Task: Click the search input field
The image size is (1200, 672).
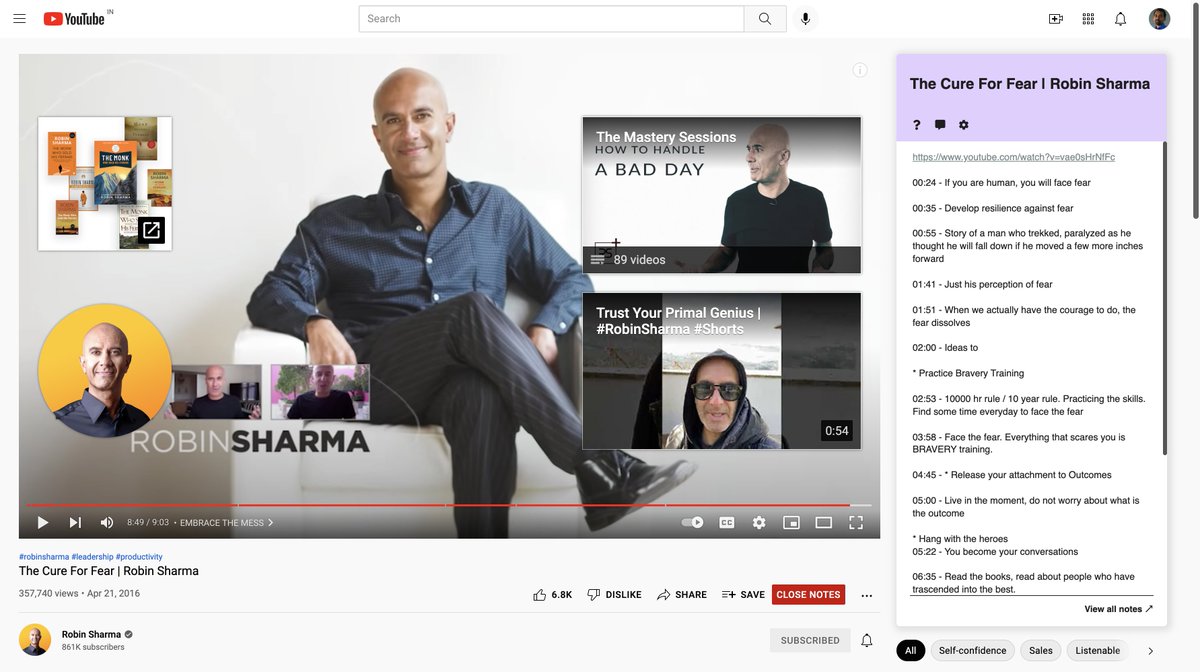Action: coord(551,19)
